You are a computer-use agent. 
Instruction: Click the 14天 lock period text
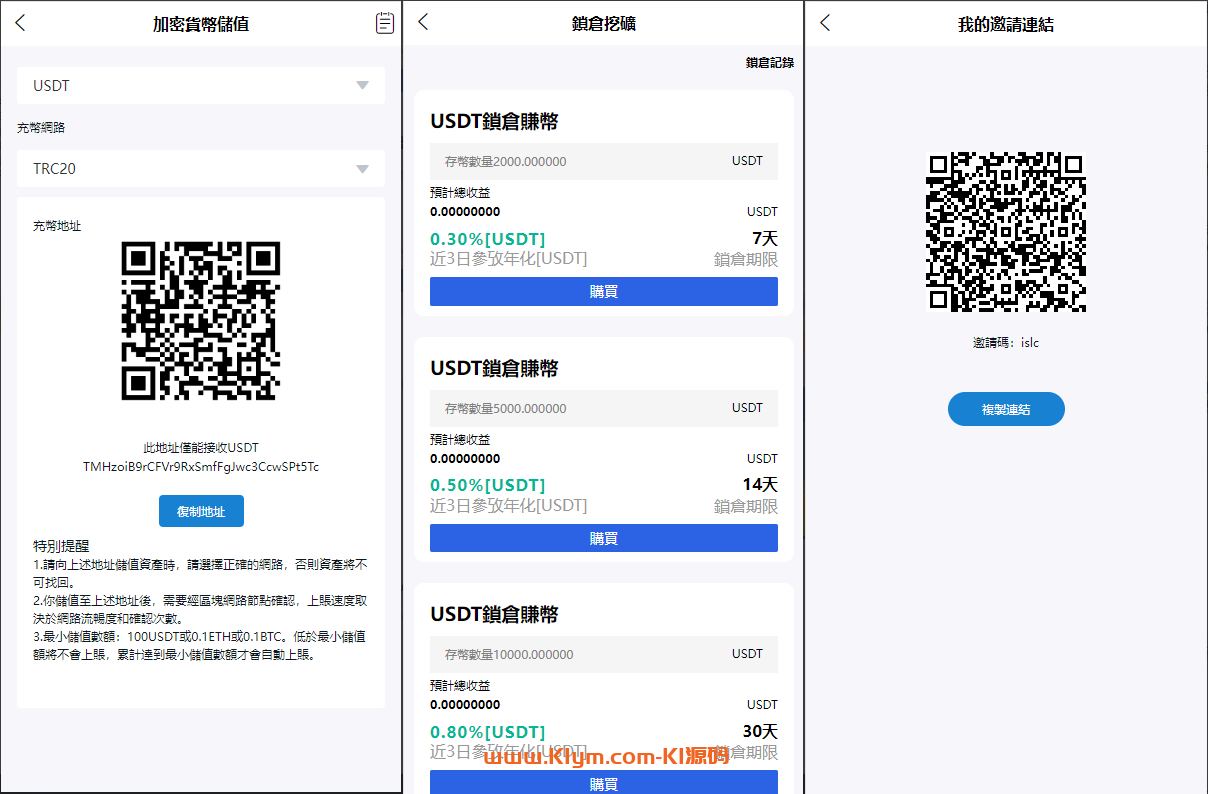coord(760,485)
